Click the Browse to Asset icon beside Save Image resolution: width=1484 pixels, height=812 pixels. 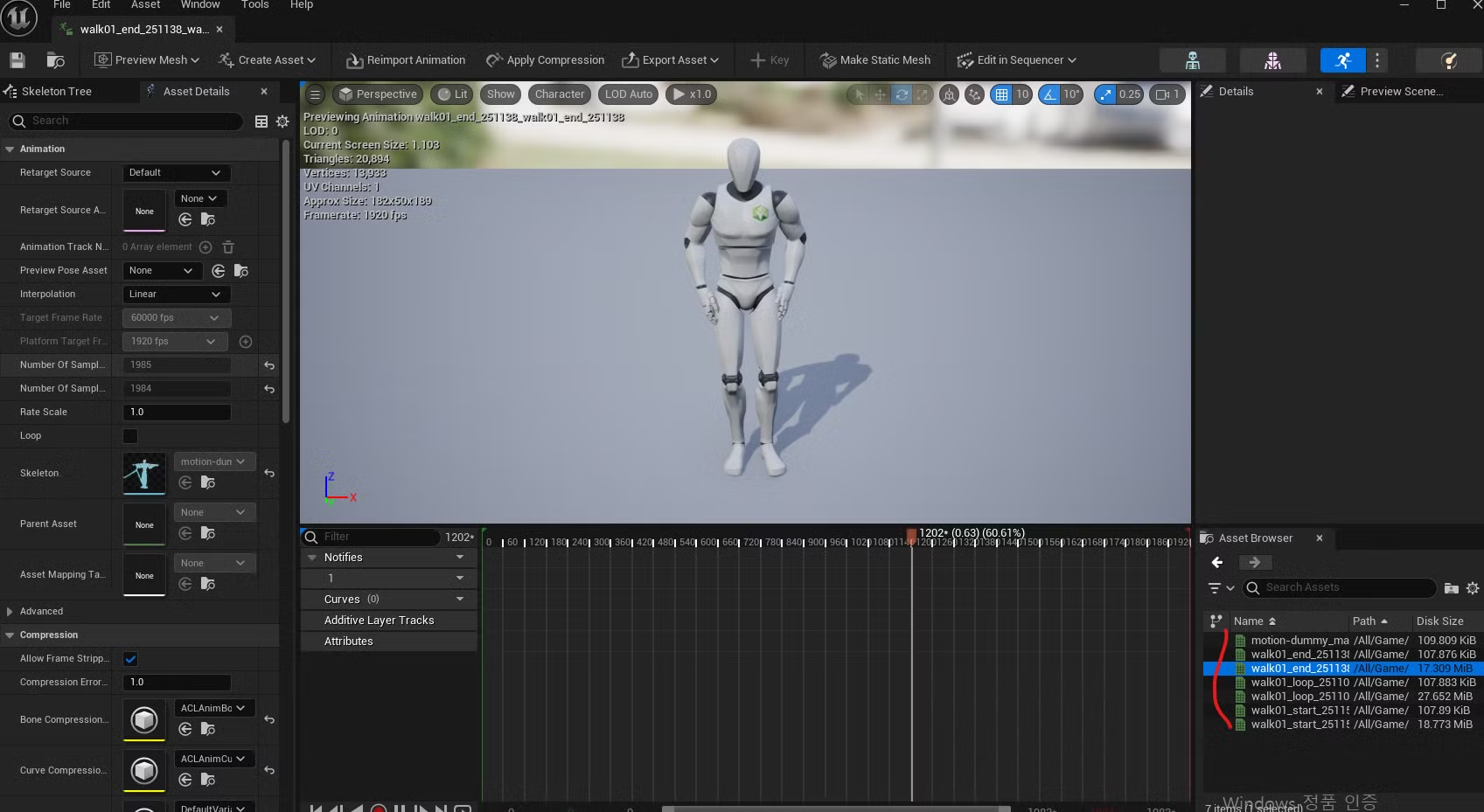(55, 60)
